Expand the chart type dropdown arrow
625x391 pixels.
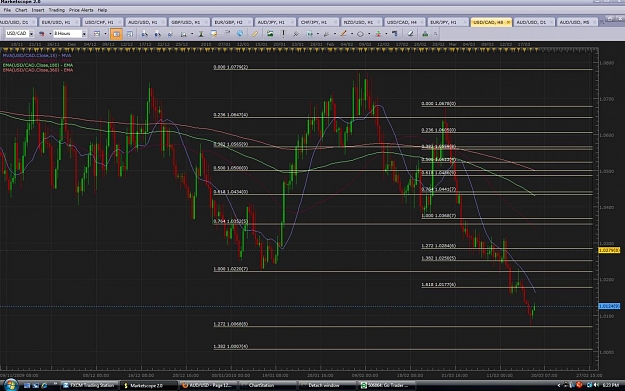[x=105, y=34]
